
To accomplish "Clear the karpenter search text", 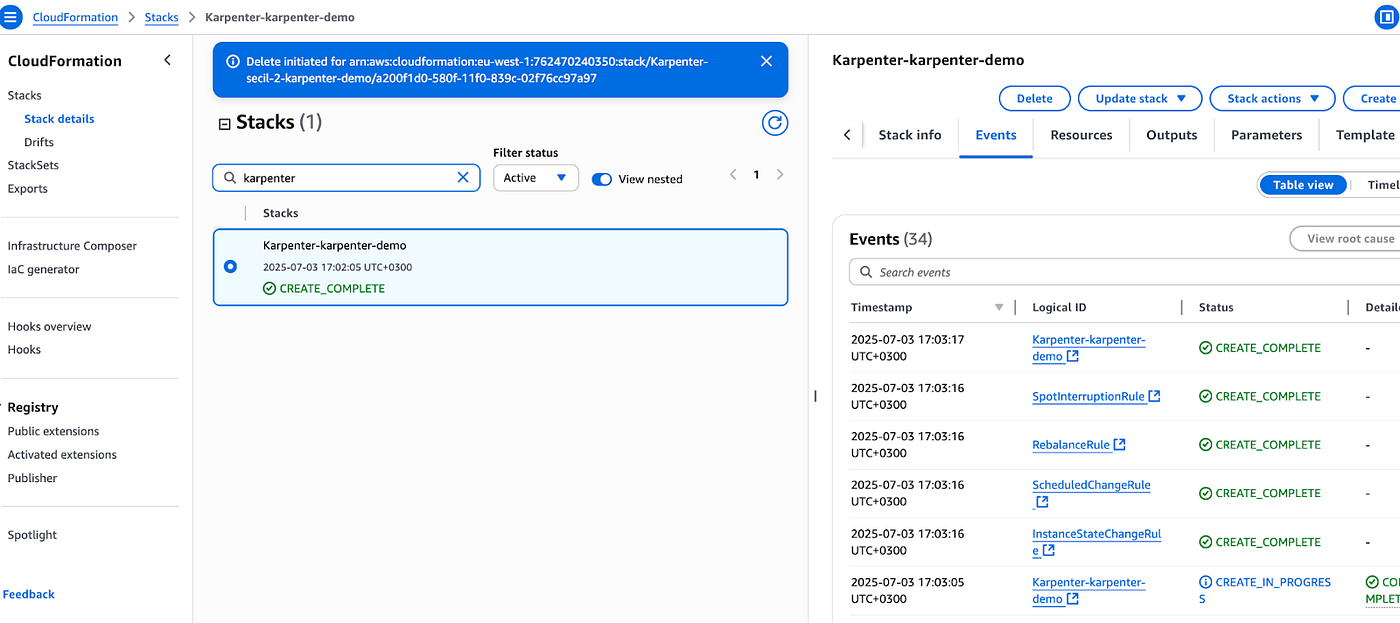I will tap(463, 177).
